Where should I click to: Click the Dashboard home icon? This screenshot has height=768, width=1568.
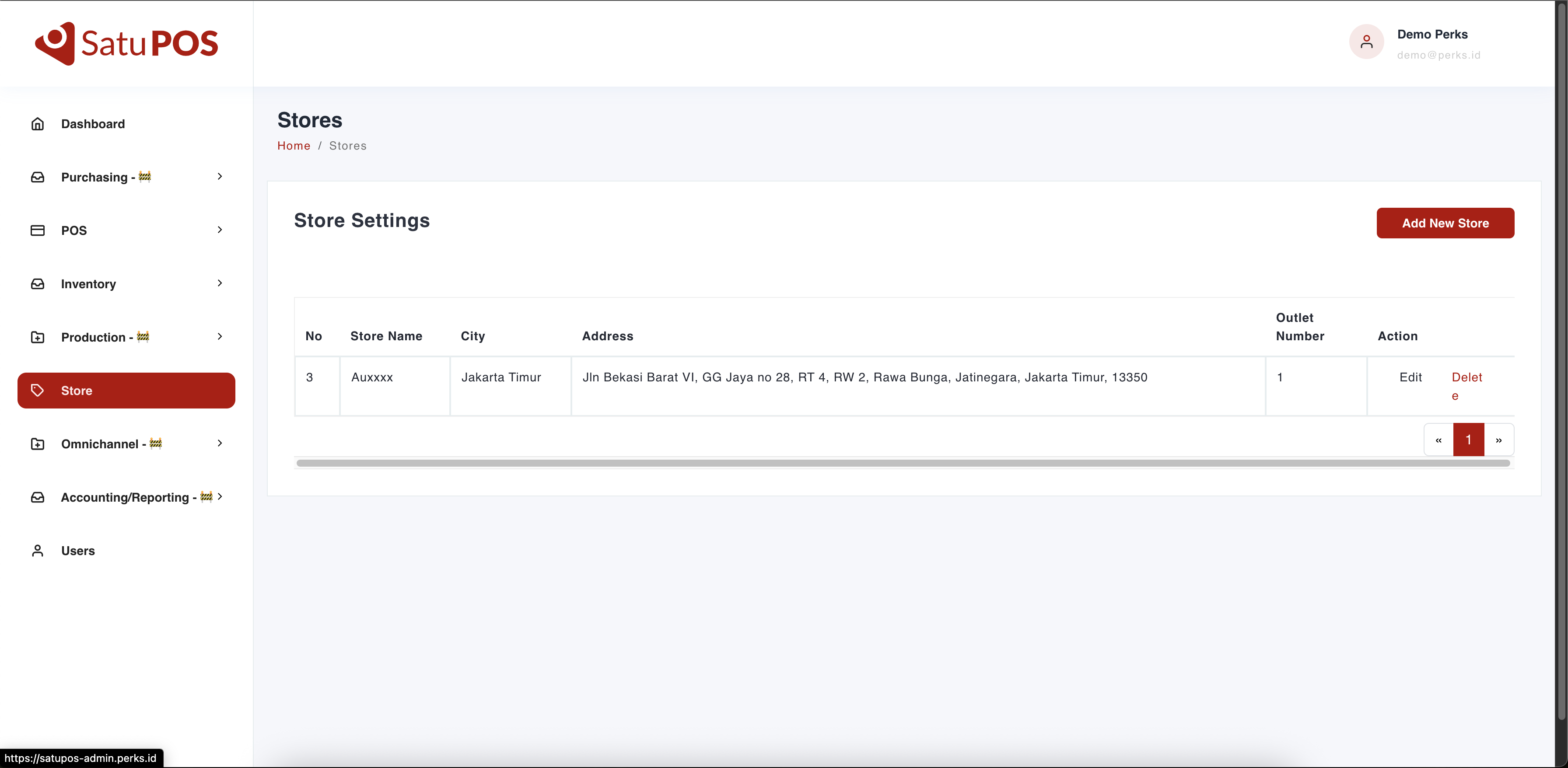(x=38, y=124)
